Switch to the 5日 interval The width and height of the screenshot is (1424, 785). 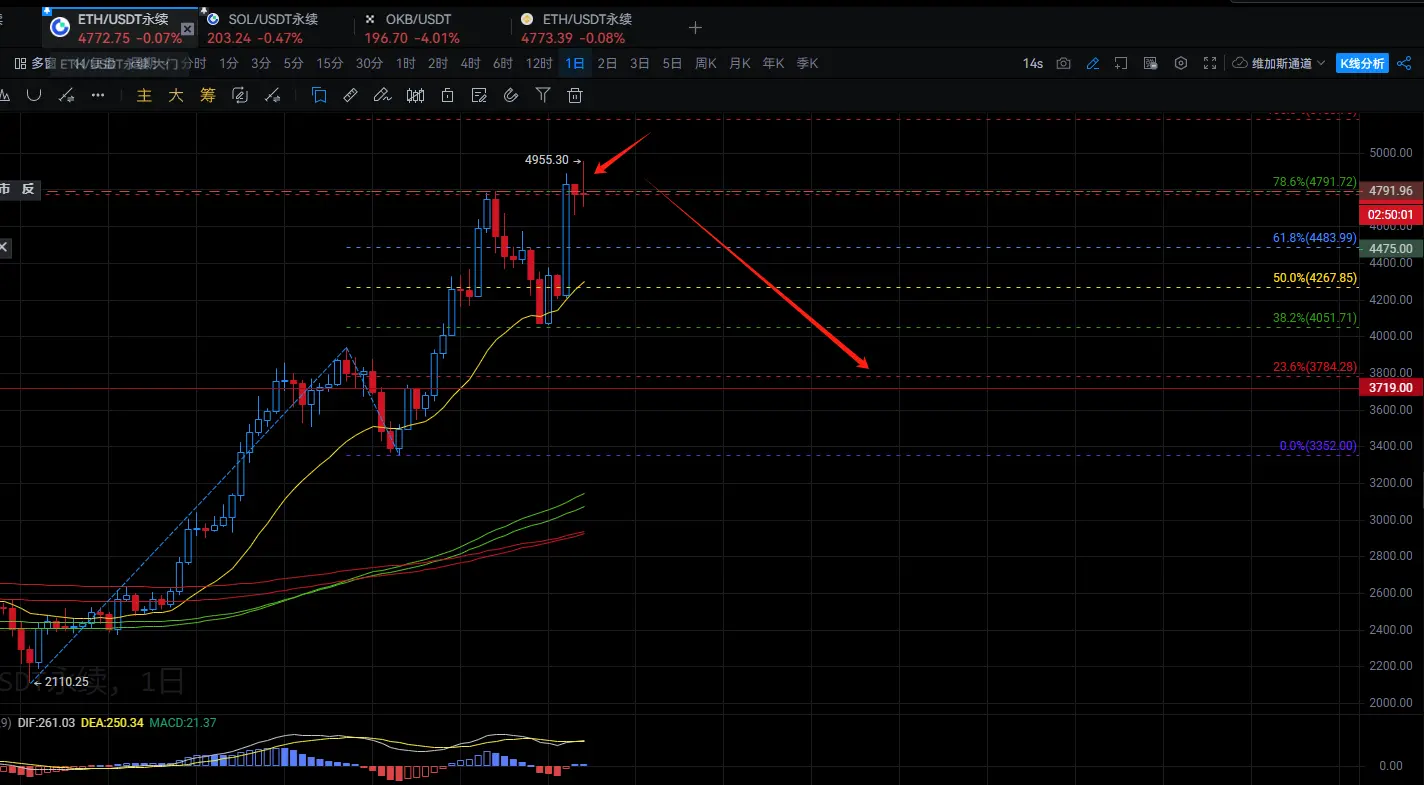coord(672,63)
